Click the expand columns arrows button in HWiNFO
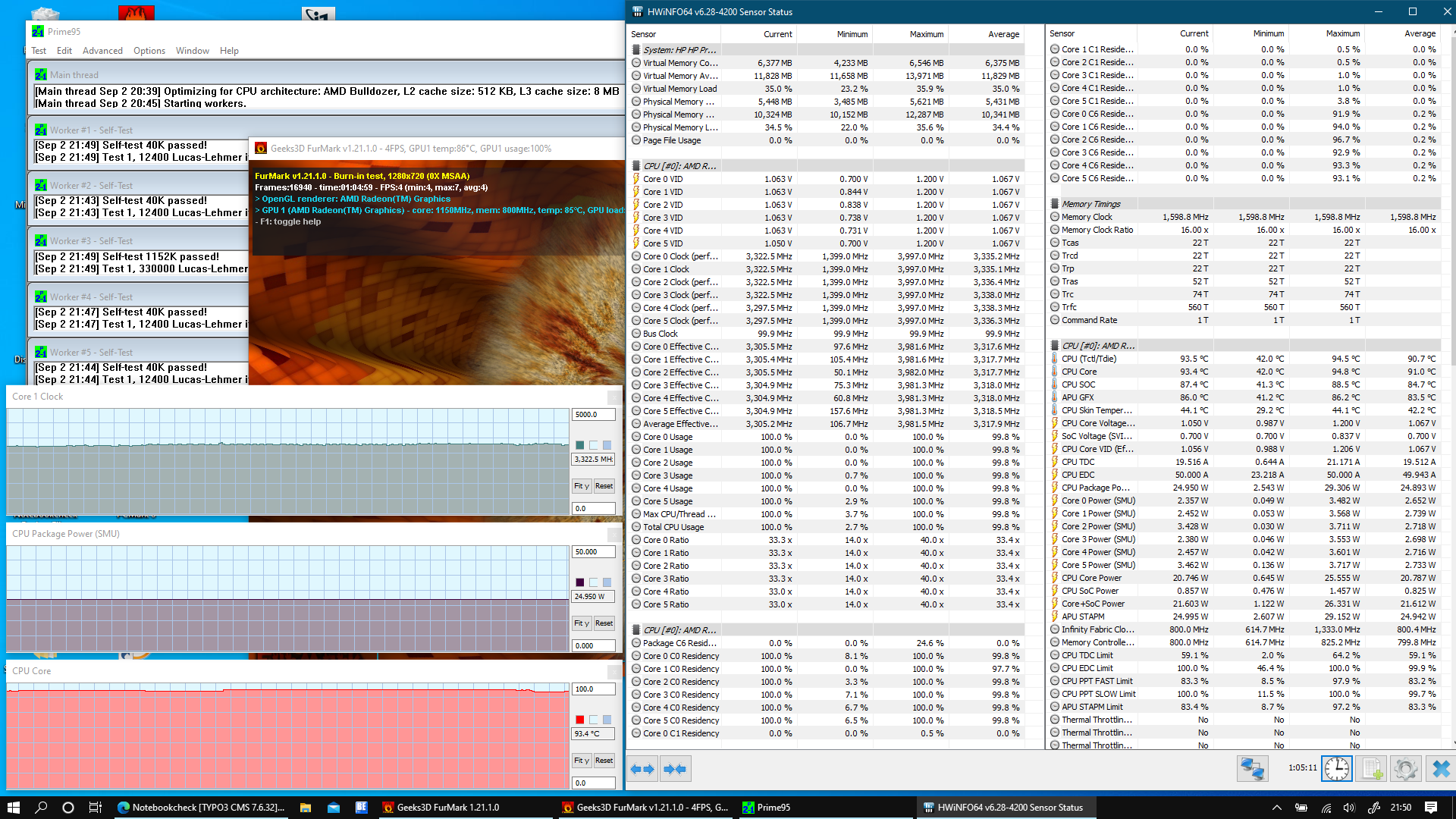The image size is (1456, 819). 642,769
